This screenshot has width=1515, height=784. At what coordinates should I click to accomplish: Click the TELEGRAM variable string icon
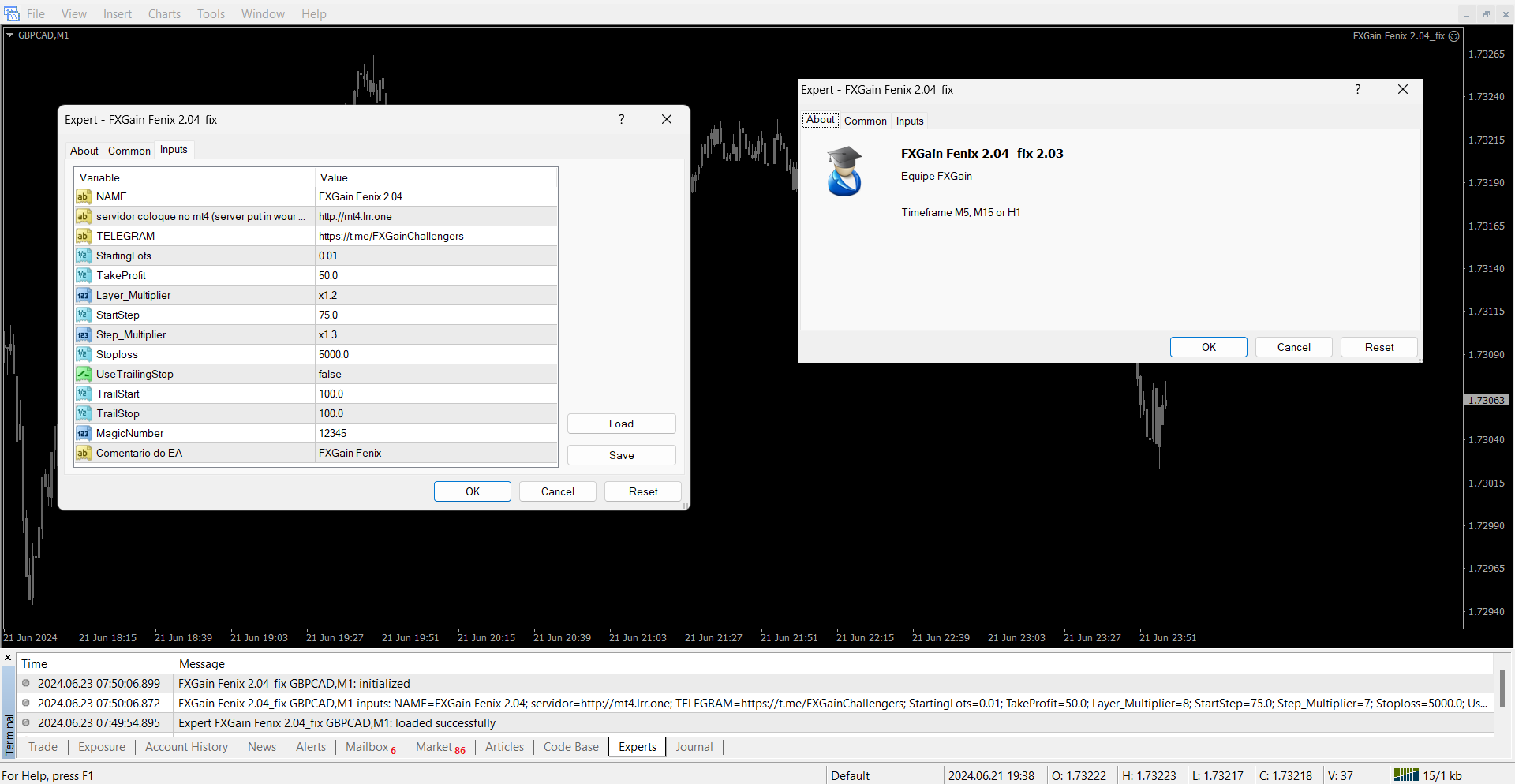tap(84, 236)
